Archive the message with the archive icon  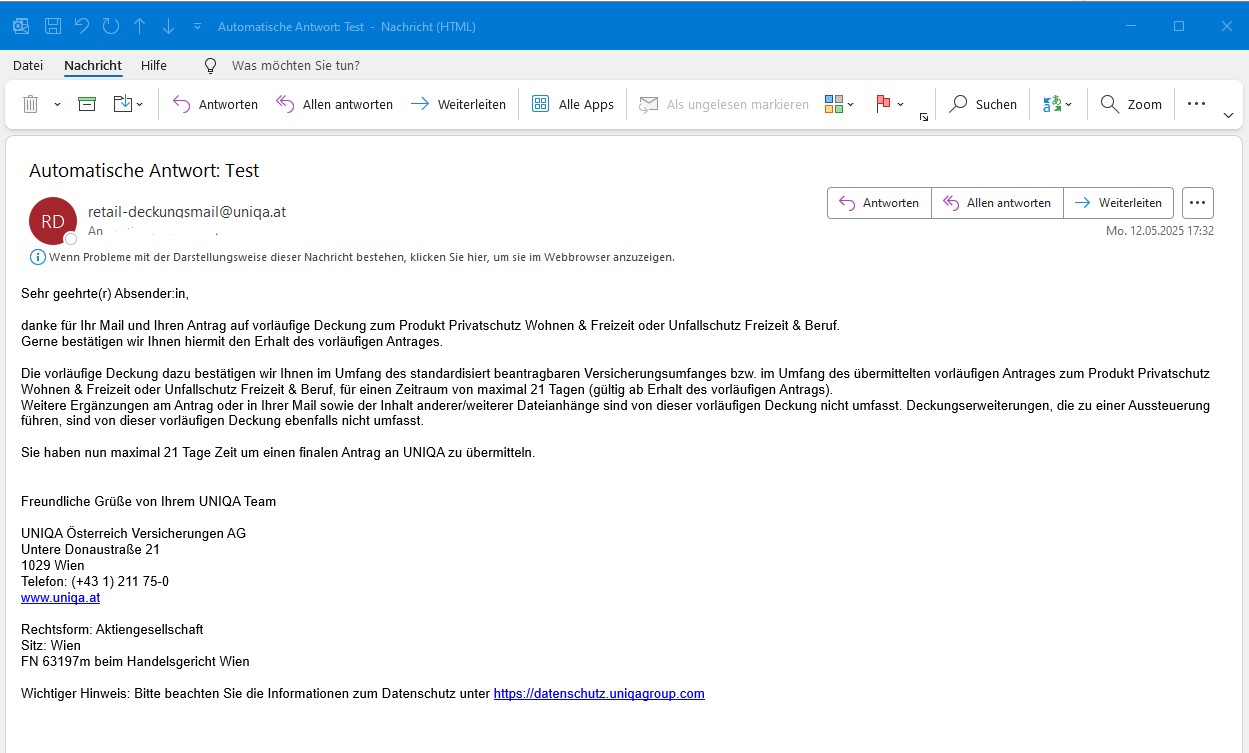coord(87,104)
